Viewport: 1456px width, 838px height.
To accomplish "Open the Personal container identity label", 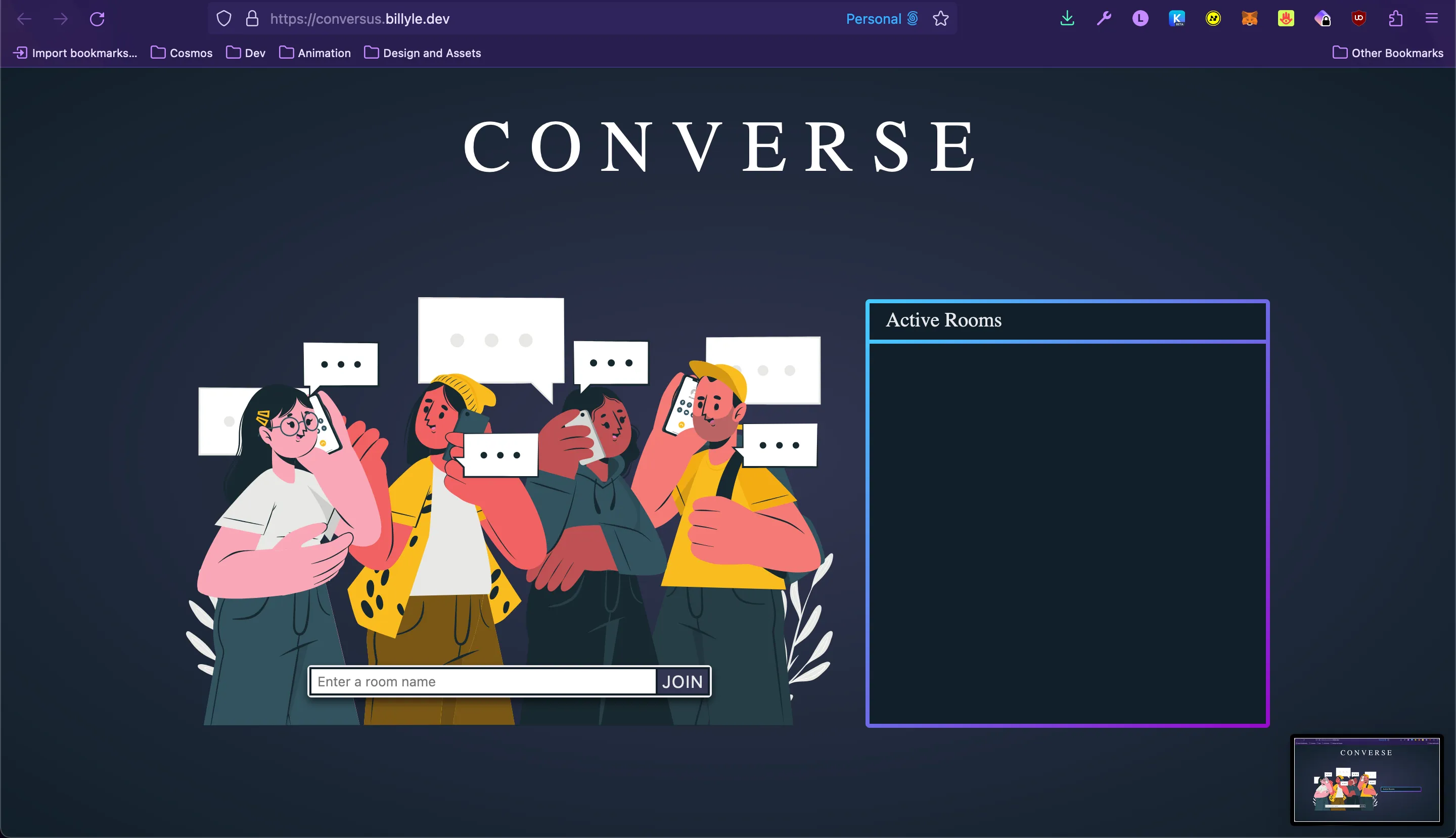I will 882,19.
